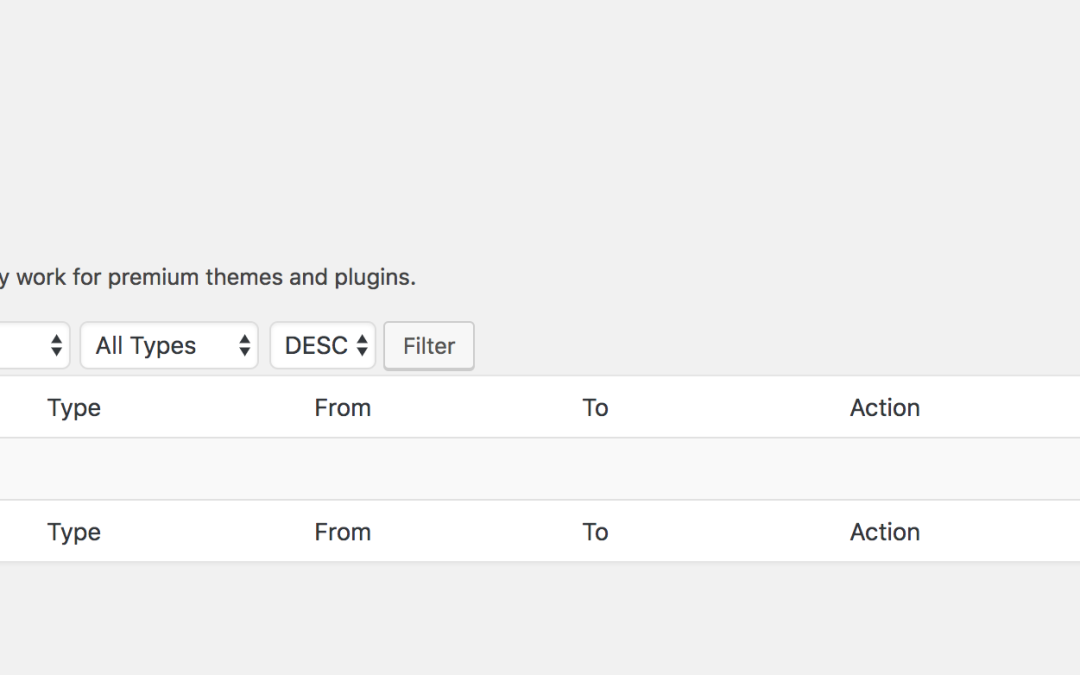Select the To column header at table top
1080x675 pixels.
tap(595, 408)
